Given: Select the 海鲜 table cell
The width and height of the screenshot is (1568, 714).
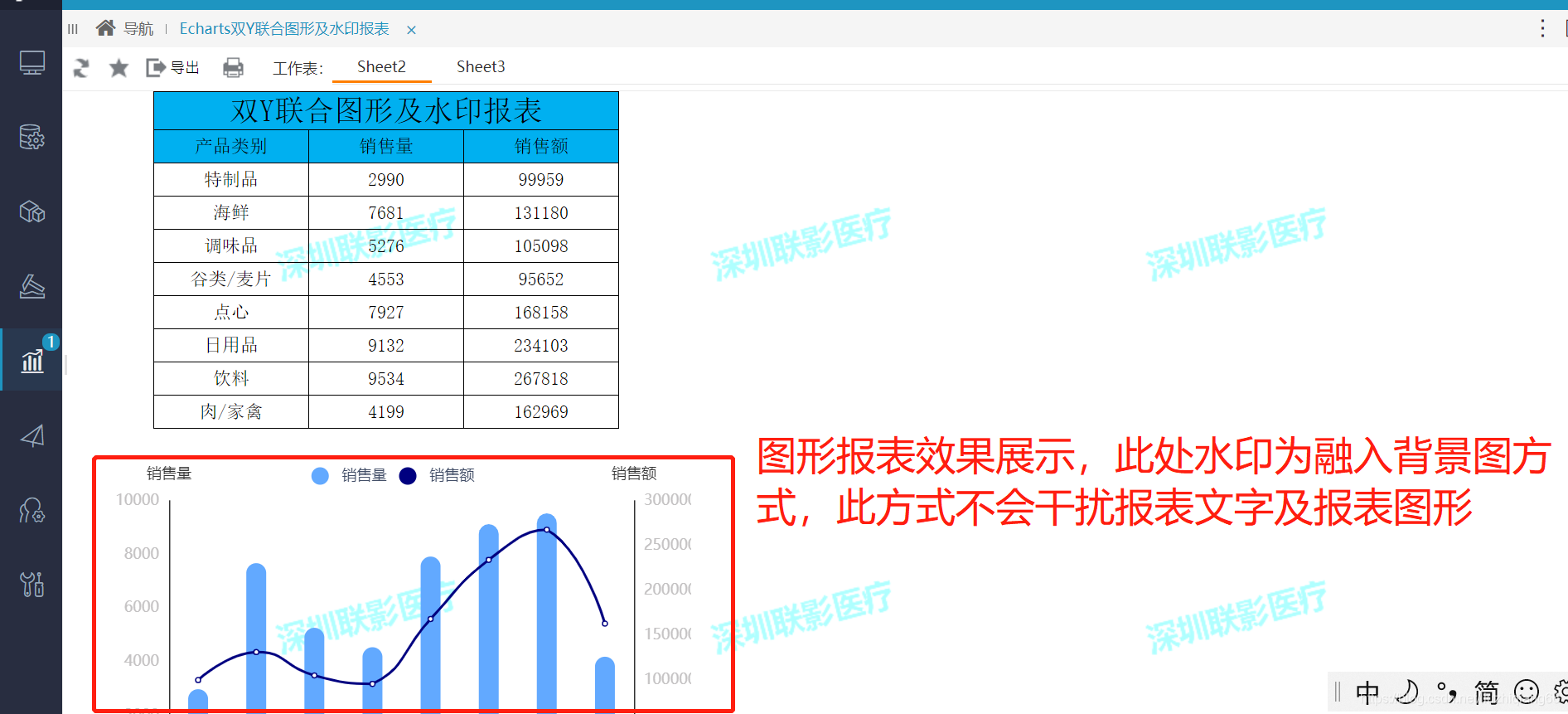Looking at the screenshot, I should click(x=231, y=212).
